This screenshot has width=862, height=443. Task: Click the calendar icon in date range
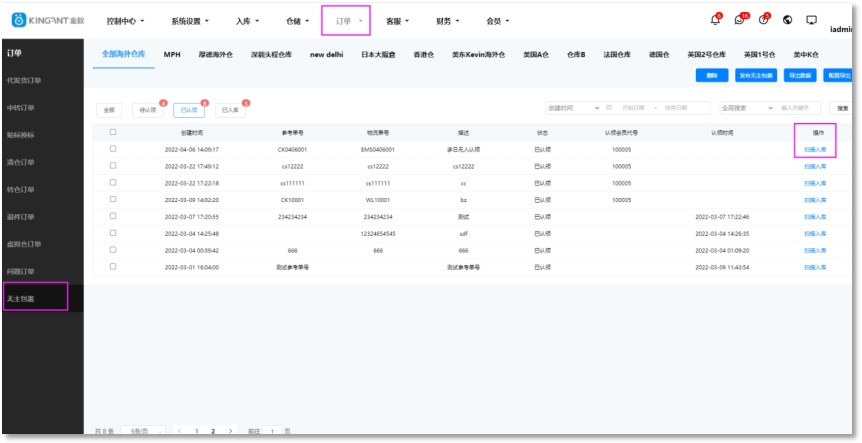point(609,108)
